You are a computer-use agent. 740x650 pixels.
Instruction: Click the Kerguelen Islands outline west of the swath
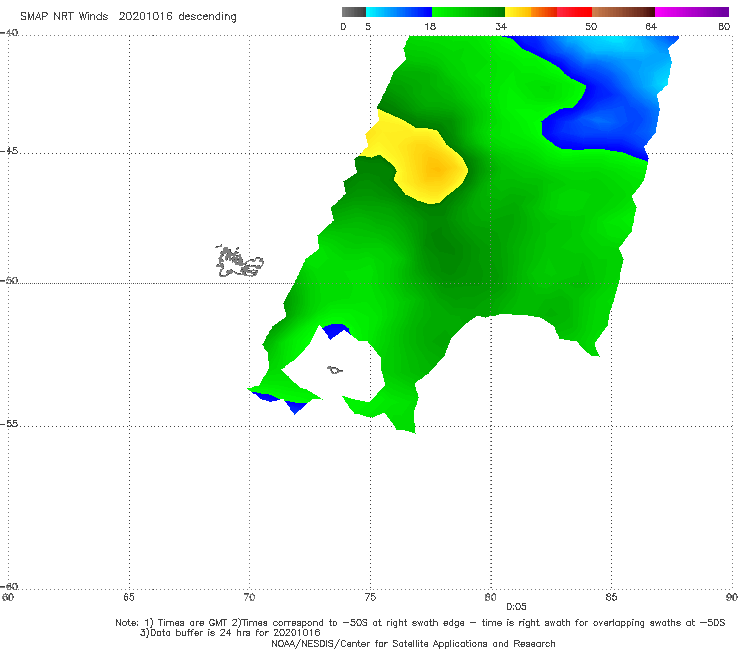coord(239,261)
